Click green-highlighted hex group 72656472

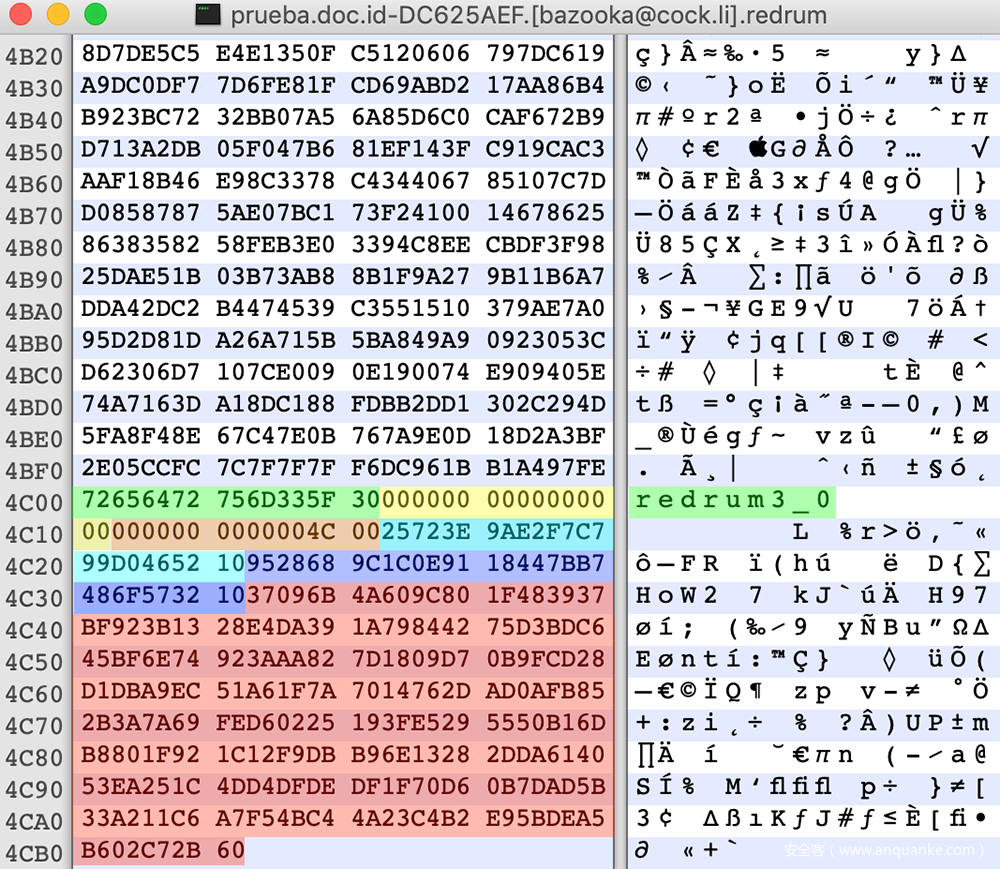(x=141, y=500)
